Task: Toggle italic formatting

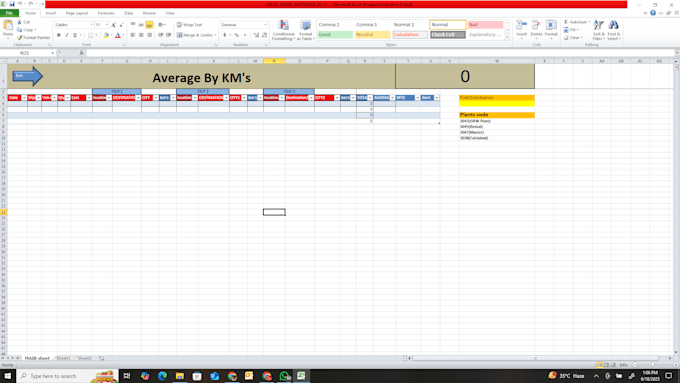Action: click(x=67, y=35)
